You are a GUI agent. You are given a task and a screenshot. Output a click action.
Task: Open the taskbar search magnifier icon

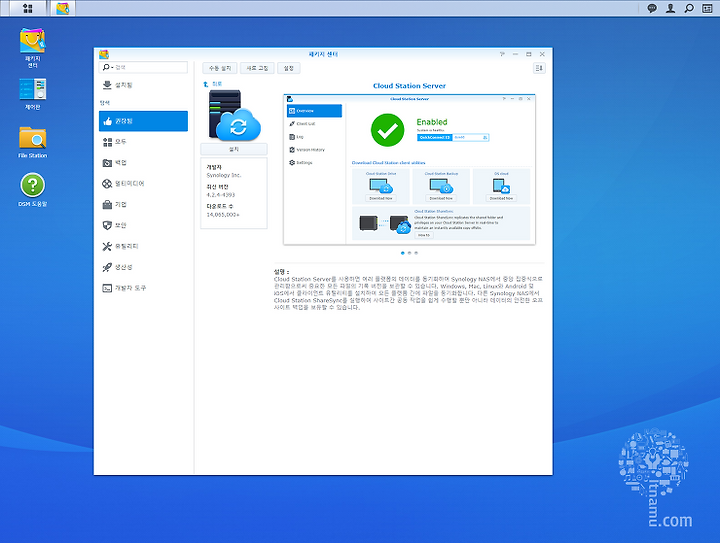tap(689, 8)
